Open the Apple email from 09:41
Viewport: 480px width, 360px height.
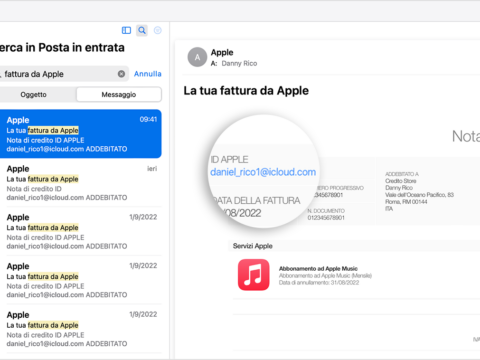coord(81,134)
